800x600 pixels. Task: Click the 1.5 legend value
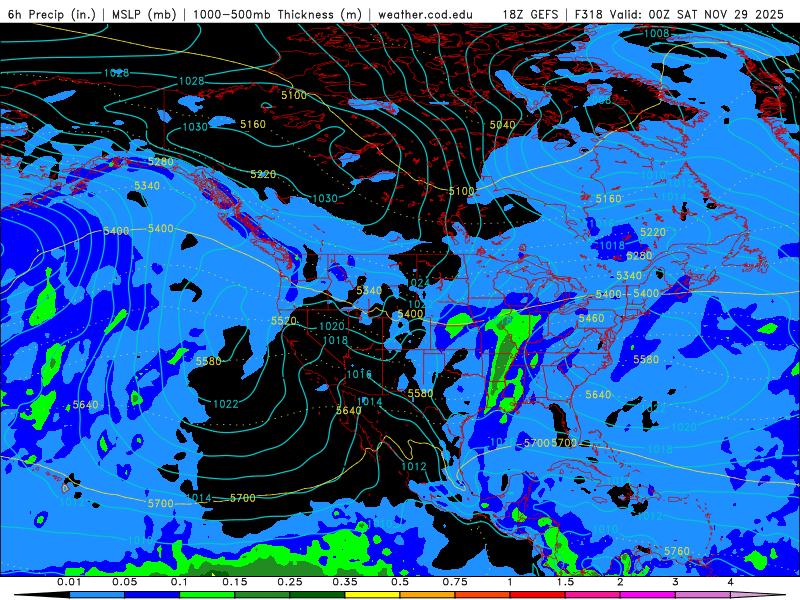[x=565, y=582]
